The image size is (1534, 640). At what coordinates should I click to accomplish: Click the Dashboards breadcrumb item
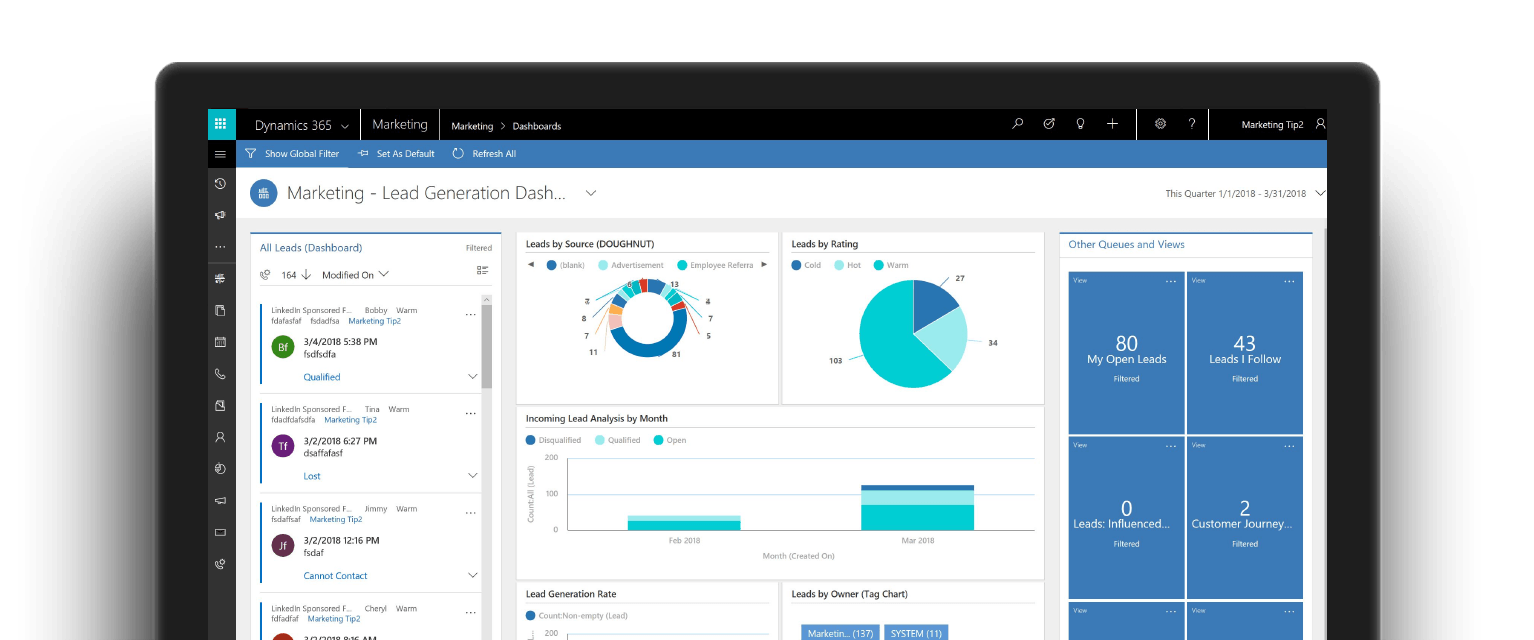[537, 126]
